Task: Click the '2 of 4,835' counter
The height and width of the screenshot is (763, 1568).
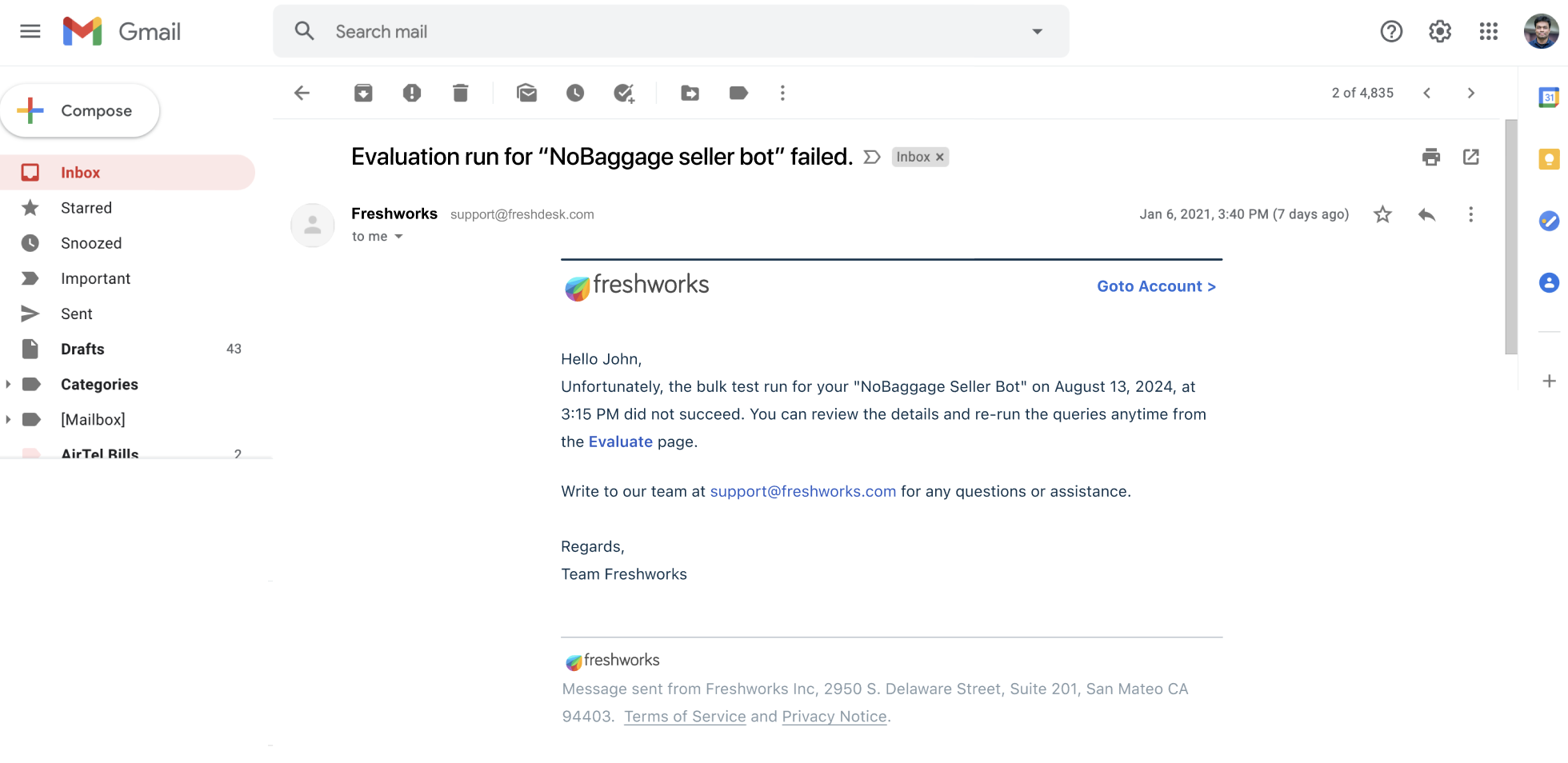Action: [1362, 93]
